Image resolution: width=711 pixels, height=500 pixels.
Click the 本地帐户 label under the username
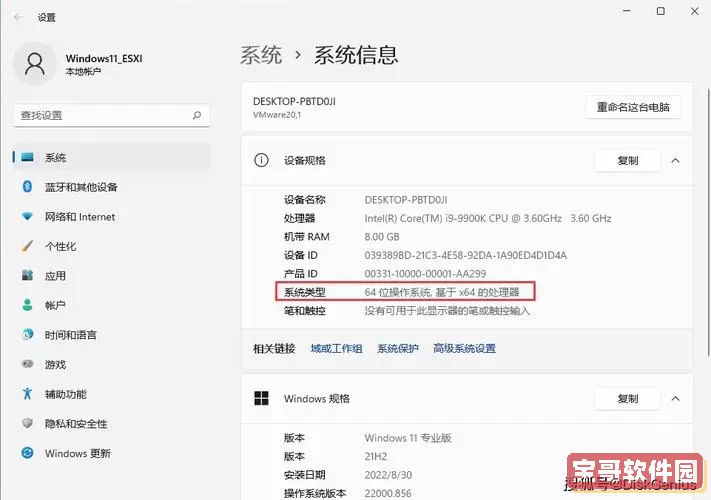click(83, 72)
